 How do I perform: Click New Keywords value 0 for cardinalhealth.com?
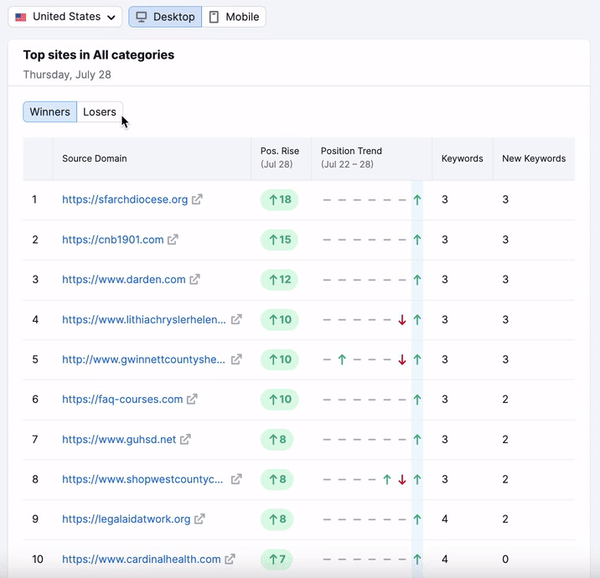pos(505,559)
